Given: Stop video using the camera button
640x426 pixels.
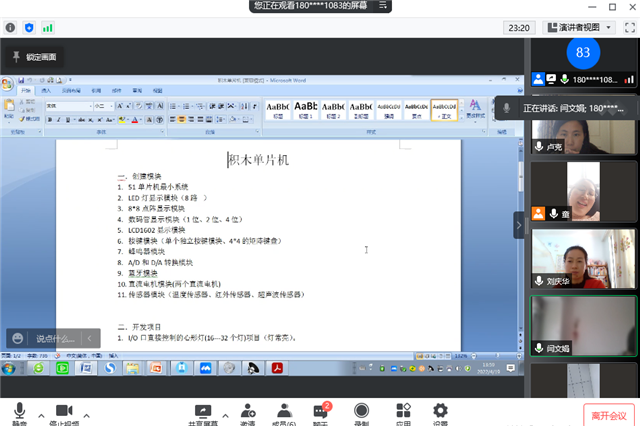Looking at the screenshot, I should coord(65,411).
